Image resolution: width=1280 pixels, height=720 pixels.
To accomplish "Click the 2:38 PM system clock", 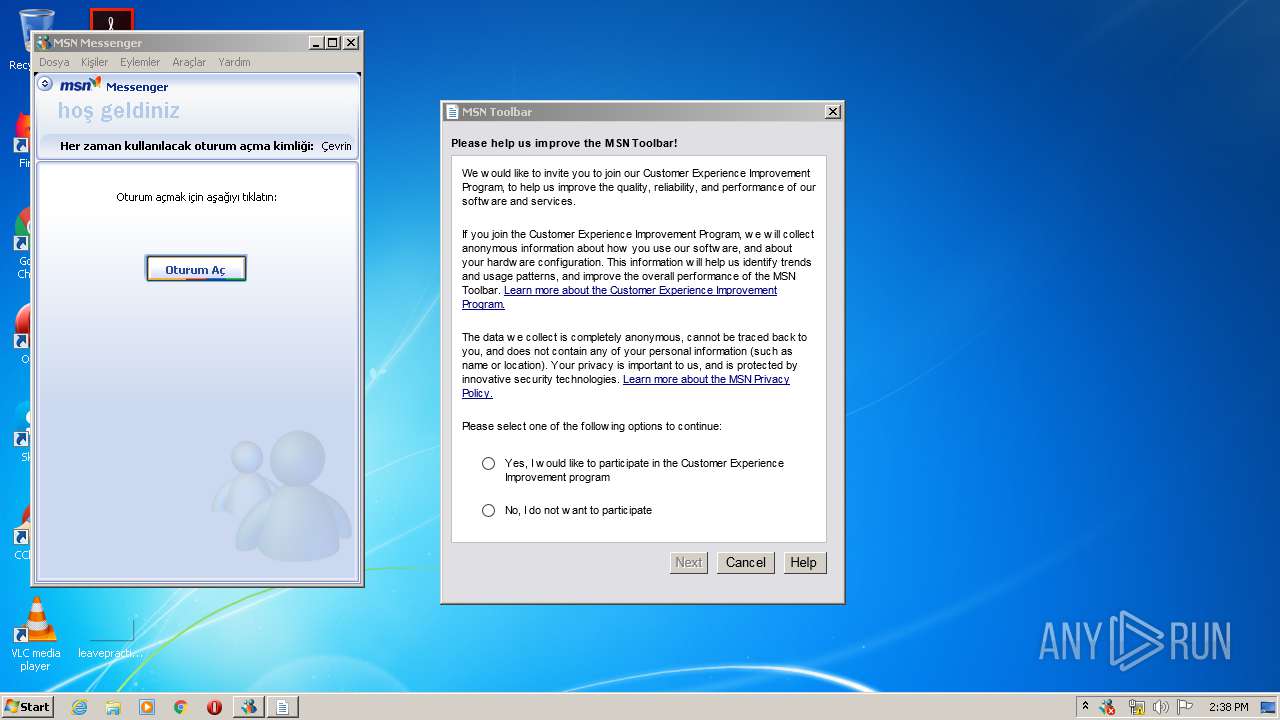I will 1228,707.
